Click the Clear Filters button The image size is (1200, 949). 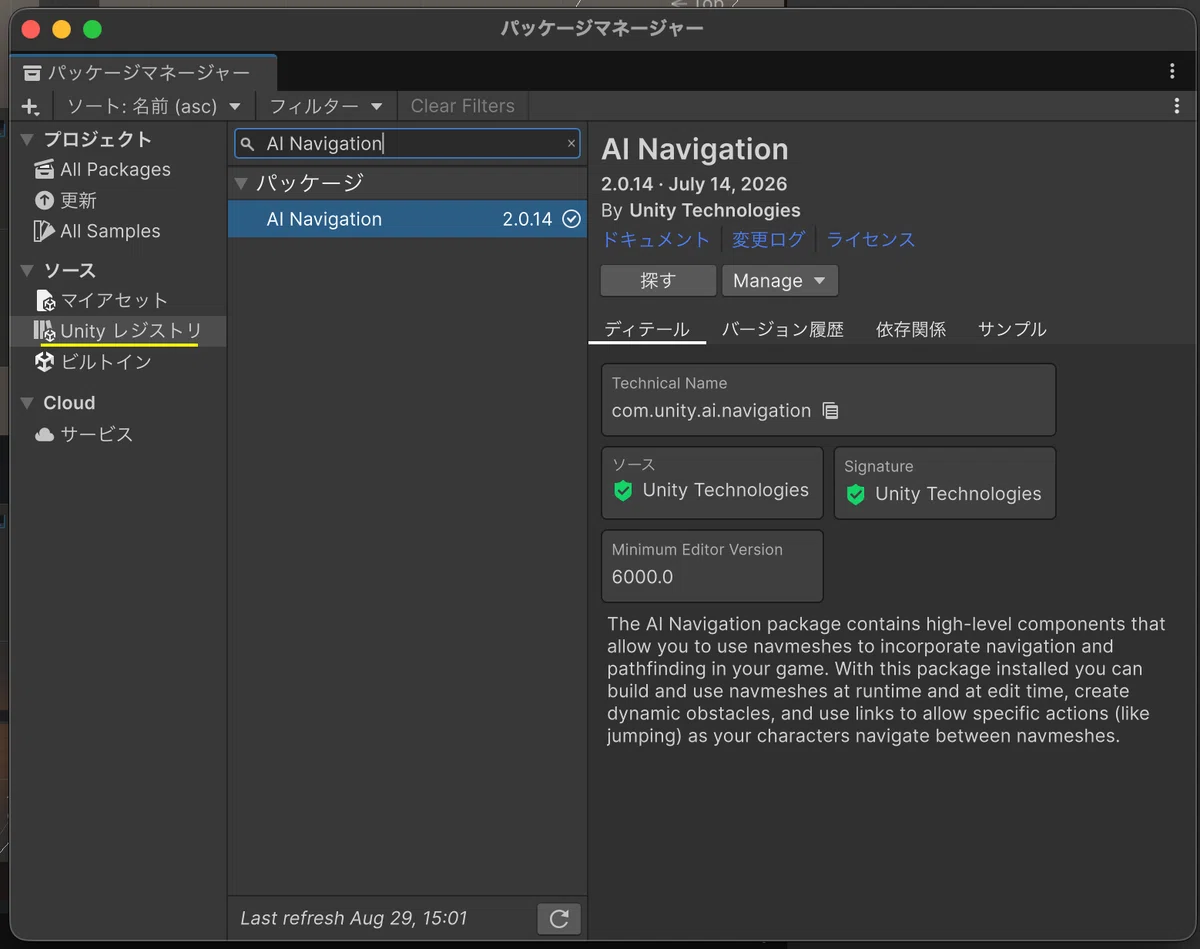[463, 106]
